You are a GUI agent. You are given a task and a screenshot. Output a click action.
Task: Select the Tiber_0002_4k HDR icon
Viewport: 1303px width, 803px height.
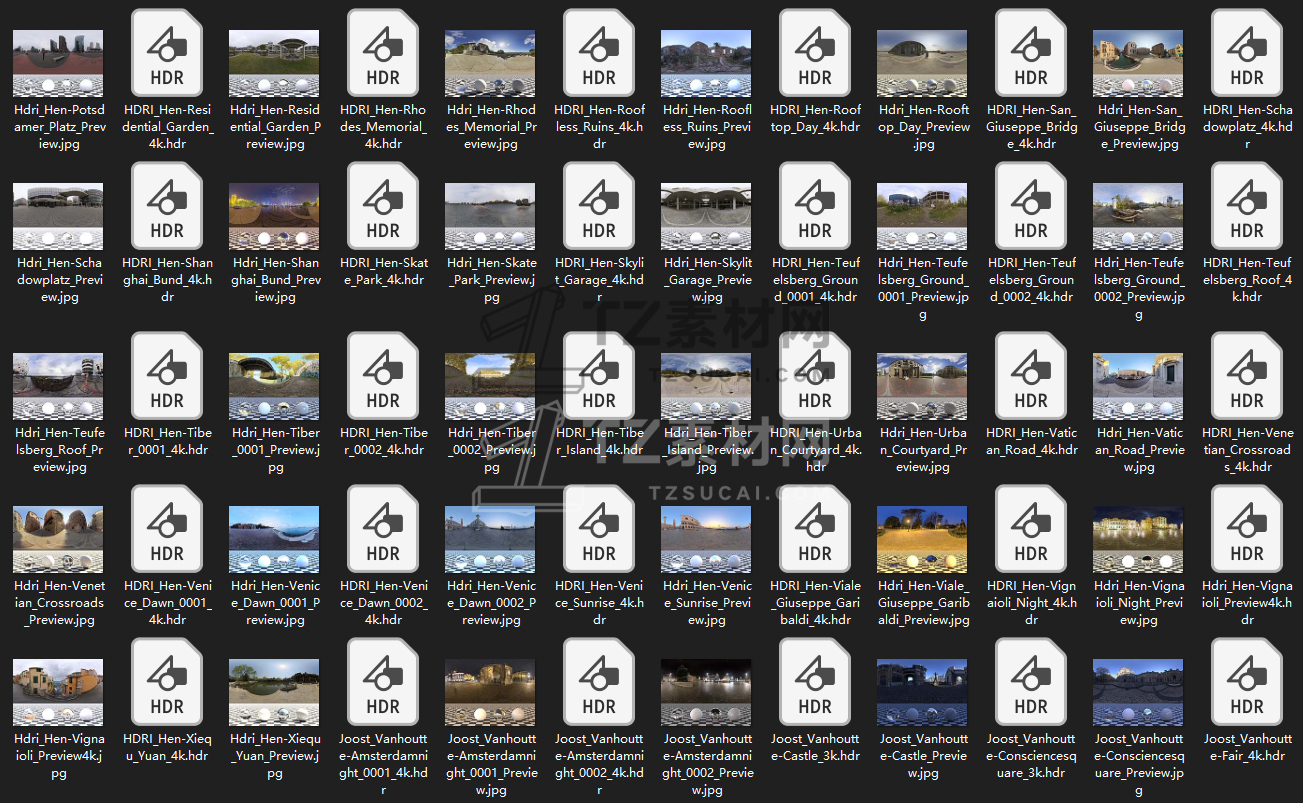[383, 377]
